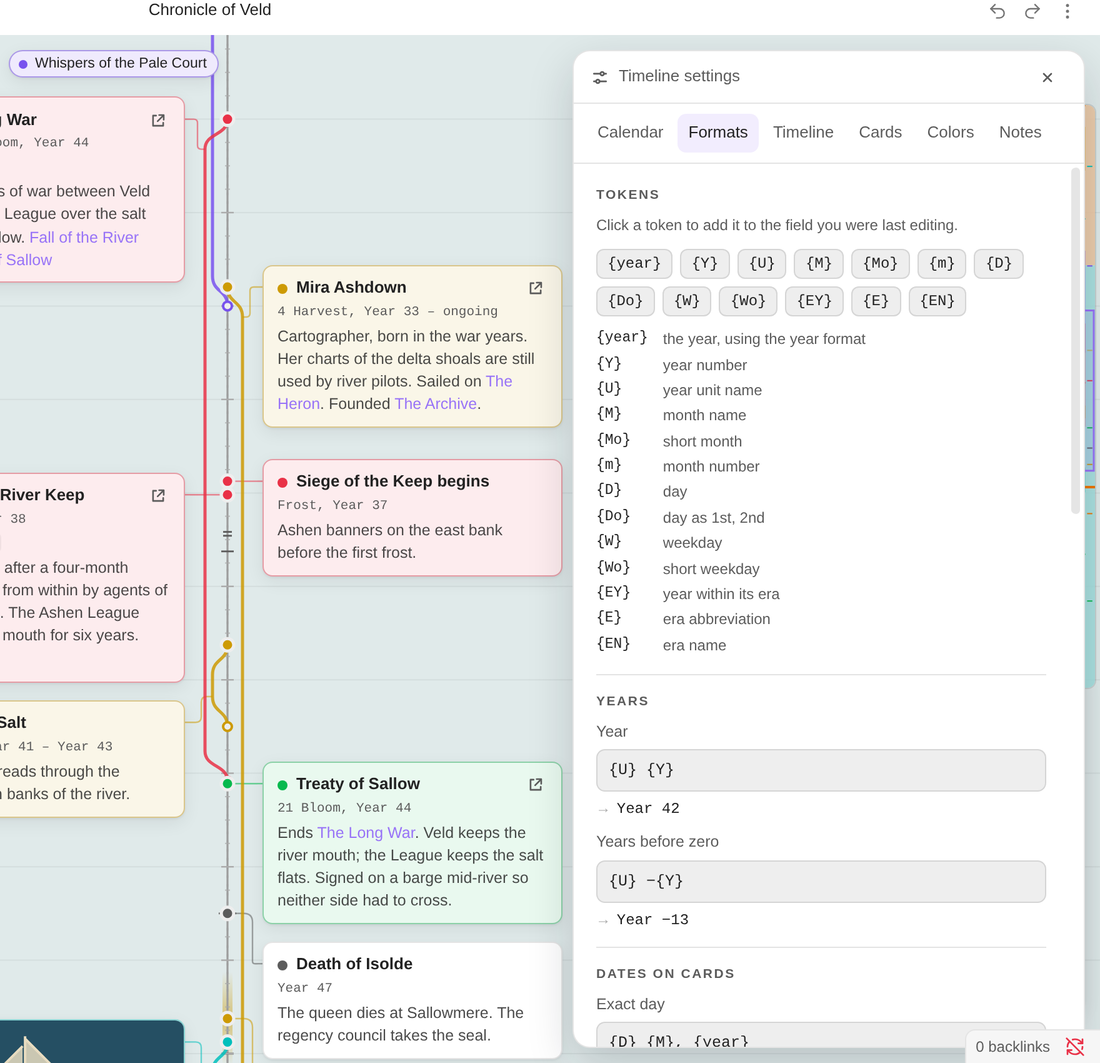This screenshot has width=1100, height=1063.
Task: Open Treaty of Sallow card external link icon
Action: coord(535,784)
